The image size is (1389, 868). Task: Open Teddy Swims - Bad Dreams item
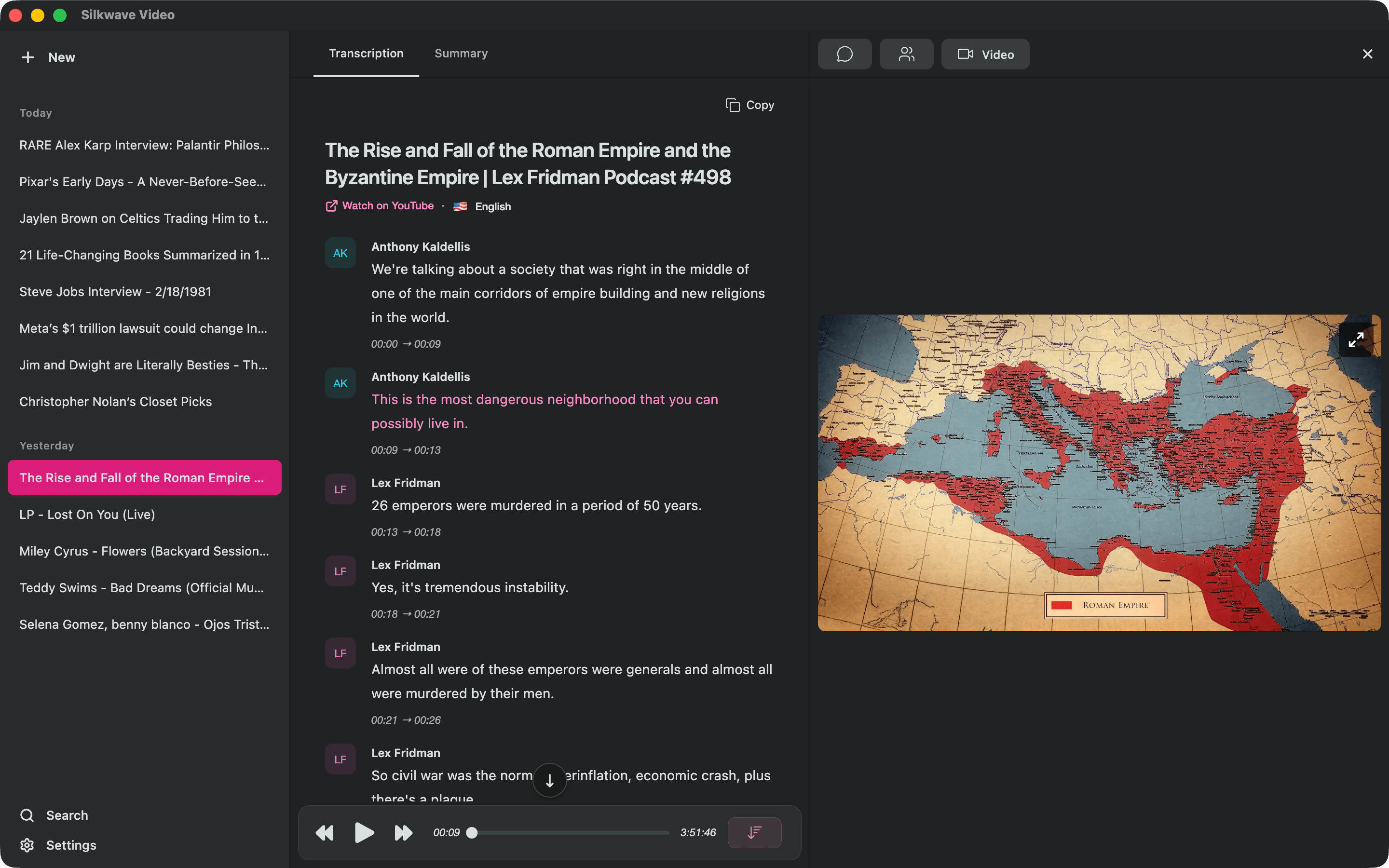click(x=144, y=588)
